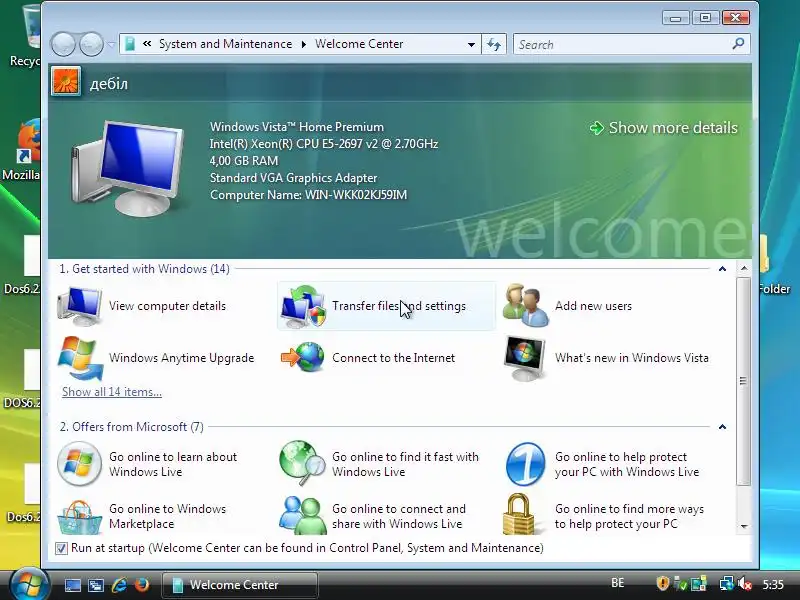The width and height of the screenshot is (800, 600).
Task: Open the recent pages dropdown arrow
Action: click(111, 44)
